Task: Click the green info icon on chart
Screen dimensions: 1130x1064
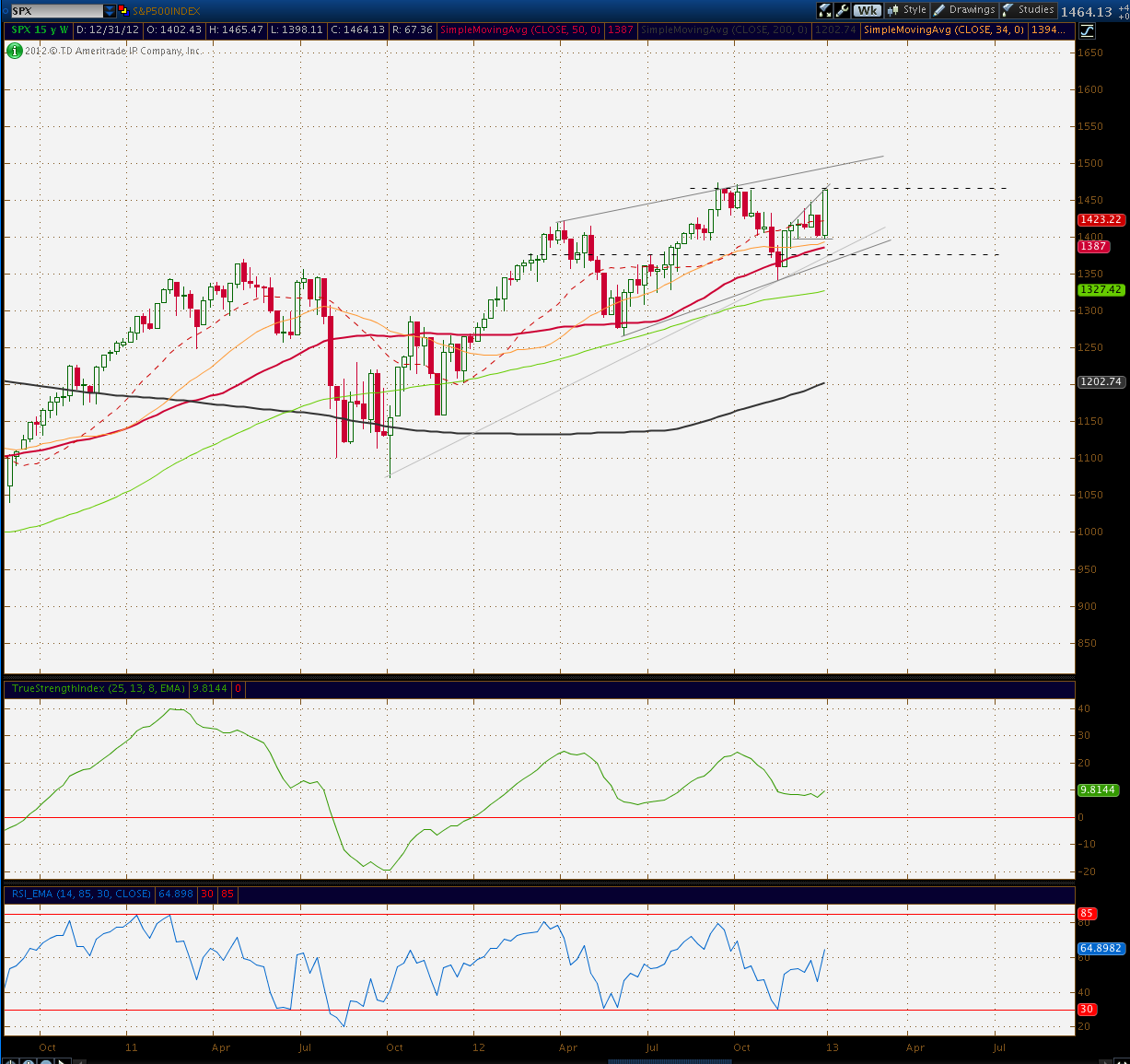Action: (x=15, y=51)
